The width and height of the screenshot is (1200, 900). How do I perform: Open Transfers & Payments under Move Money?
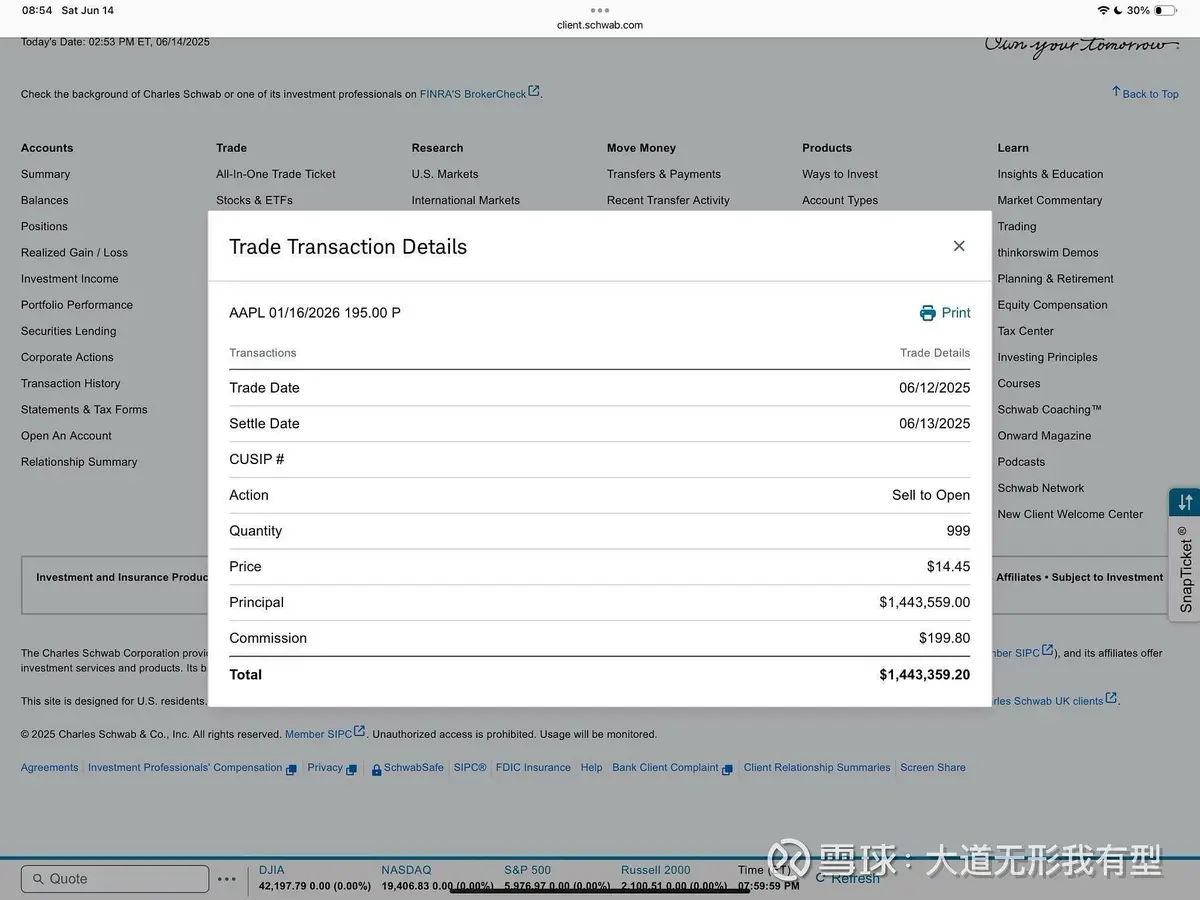coord(664,174)
